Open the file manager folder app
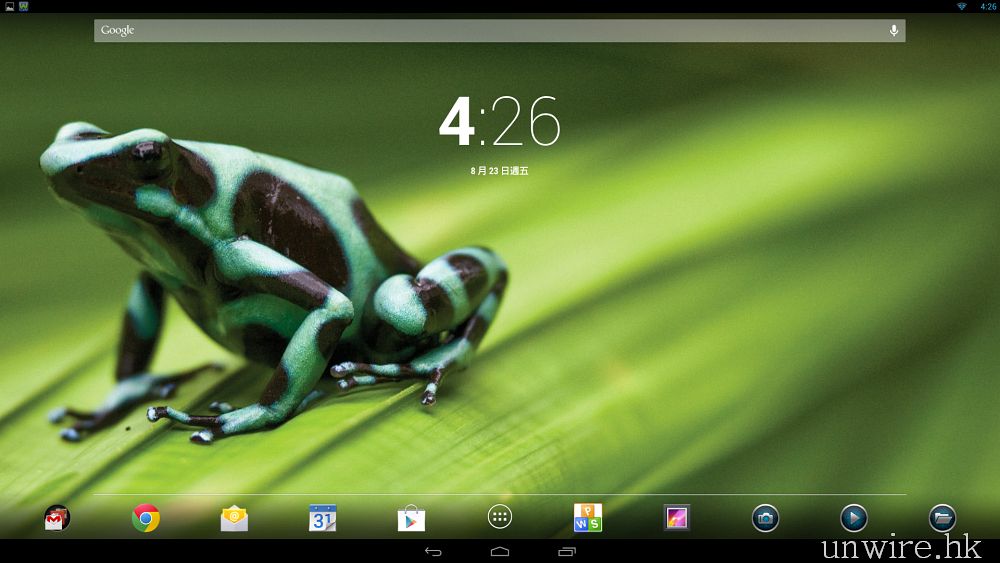 tap(942, 518)
